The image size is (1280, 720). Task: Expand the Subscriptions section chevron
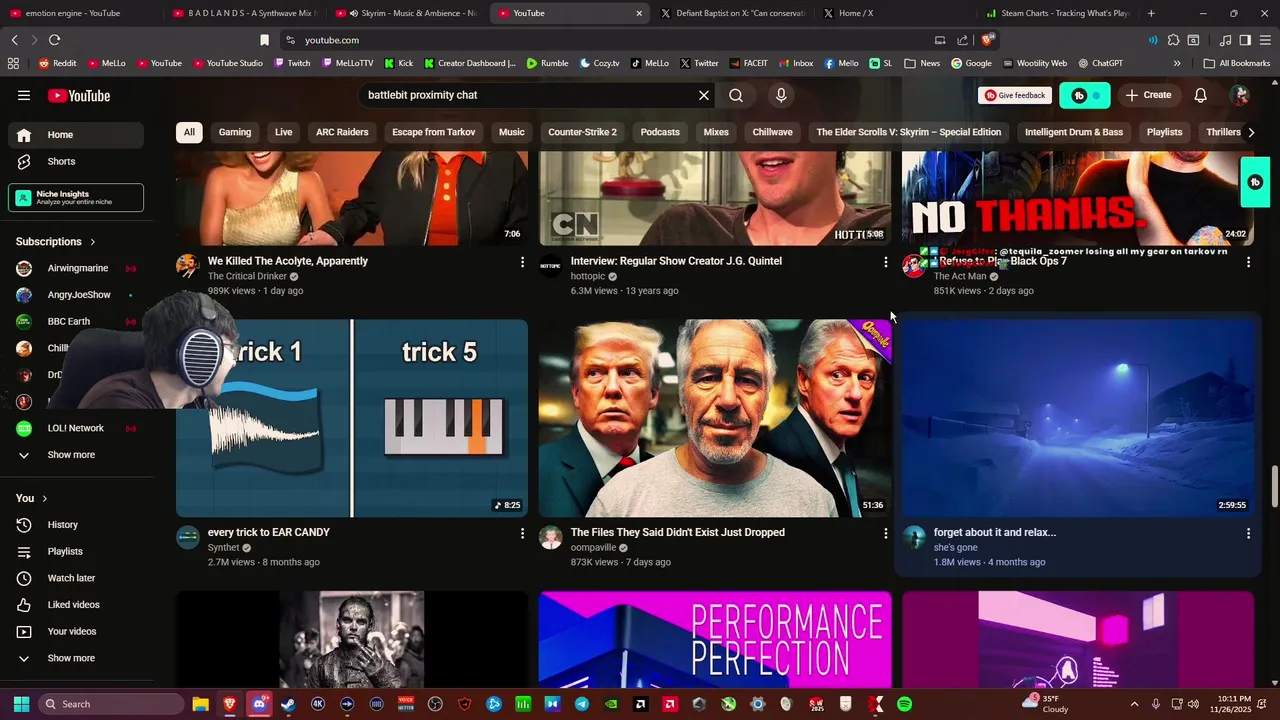93,242
